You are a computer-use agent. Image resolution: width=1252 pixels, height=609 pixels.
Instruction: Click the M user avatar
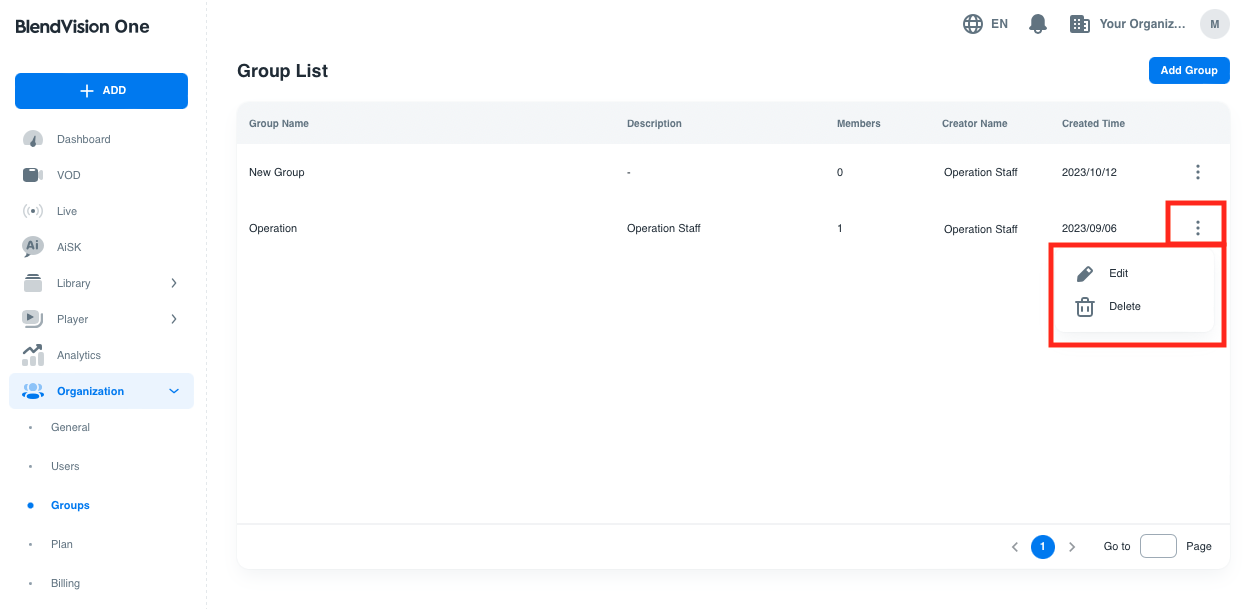pyautogui.click(x=1214, y=24)
